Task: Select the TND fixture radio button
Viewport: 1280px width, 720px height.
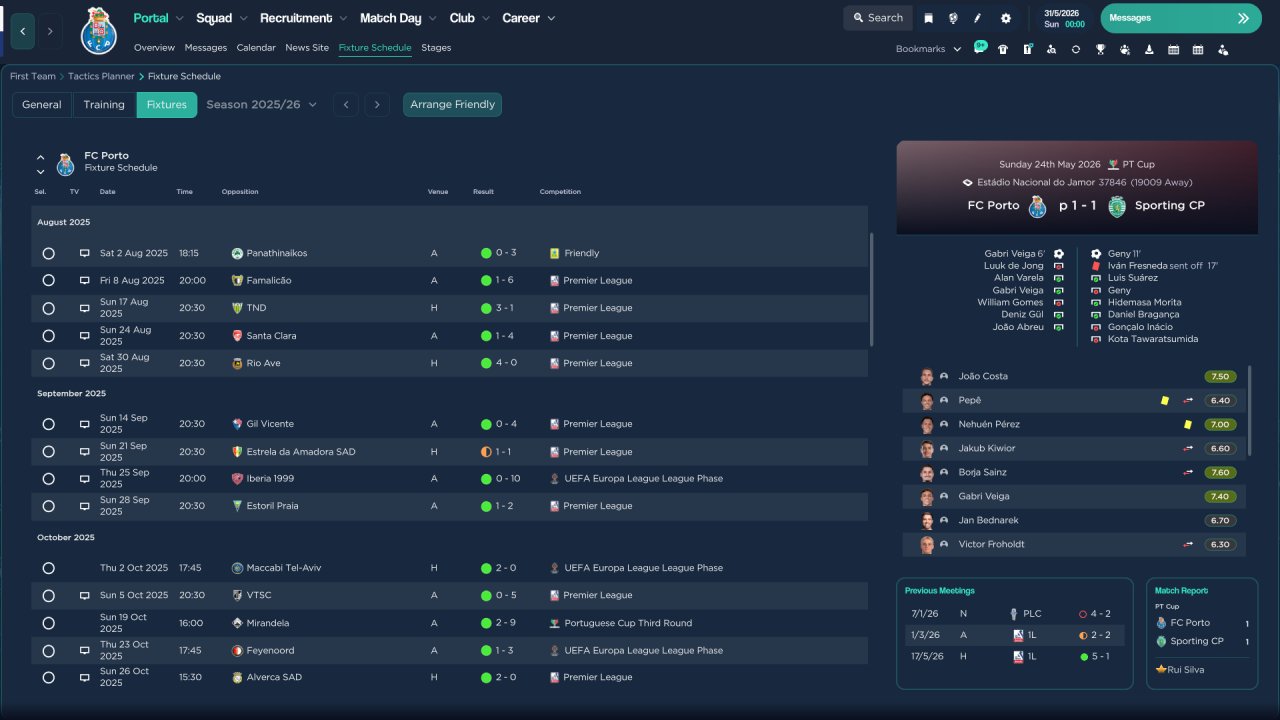Action: [x=48, y=308]
